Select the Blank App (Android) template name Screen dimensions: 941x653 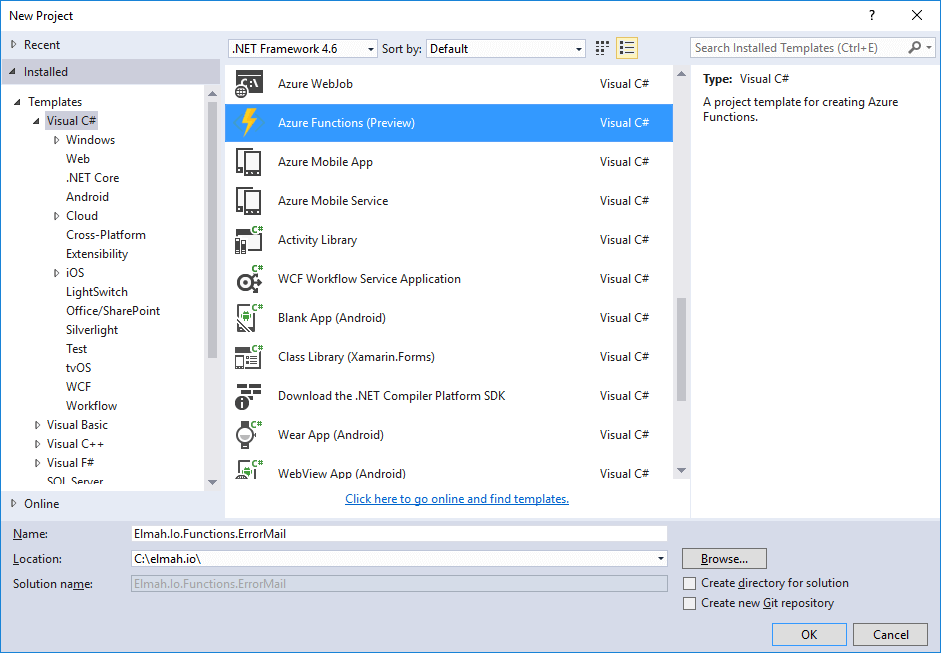pos(332,318)
